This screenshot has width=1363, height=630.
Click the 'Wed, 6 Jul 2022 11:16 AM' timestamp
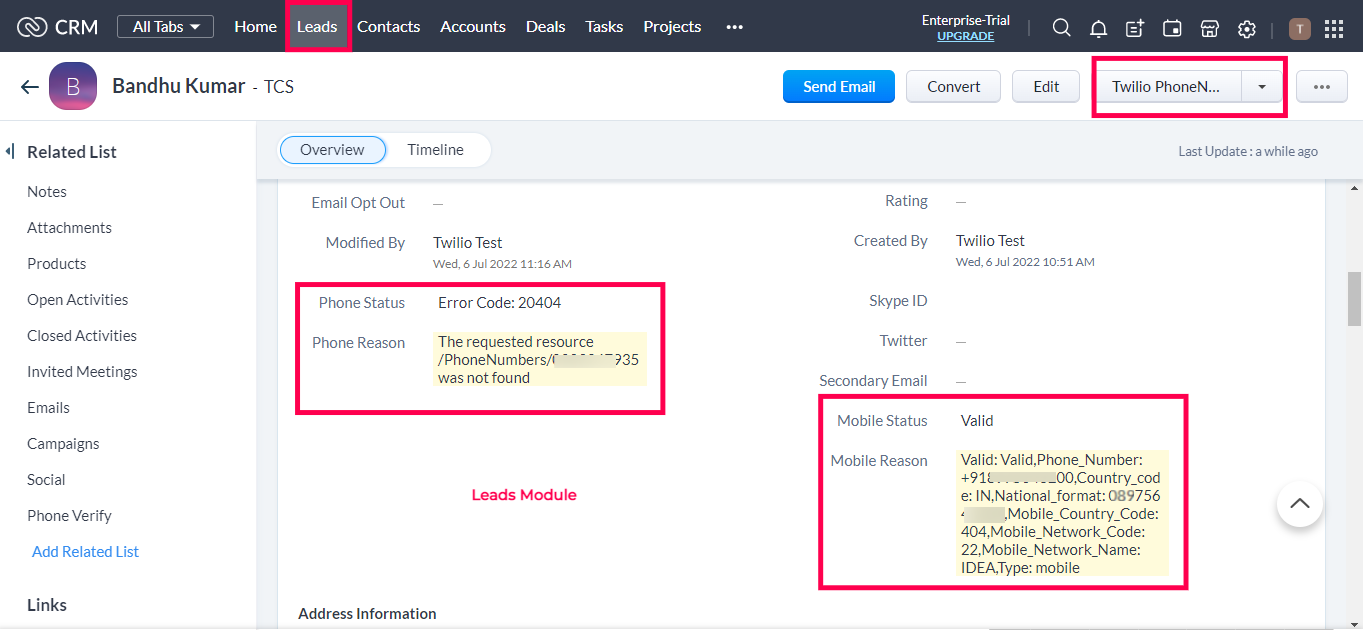502,264
